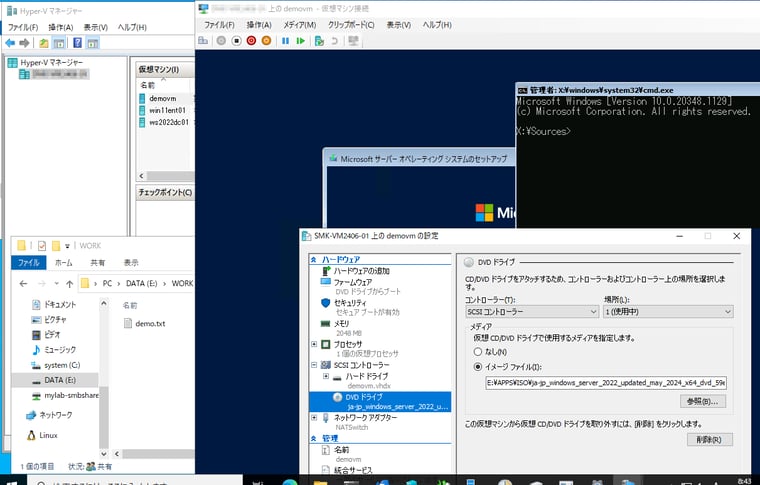760x485 pixels.
Task: Collapse the 管理 section header
Action: click(314, 438)
